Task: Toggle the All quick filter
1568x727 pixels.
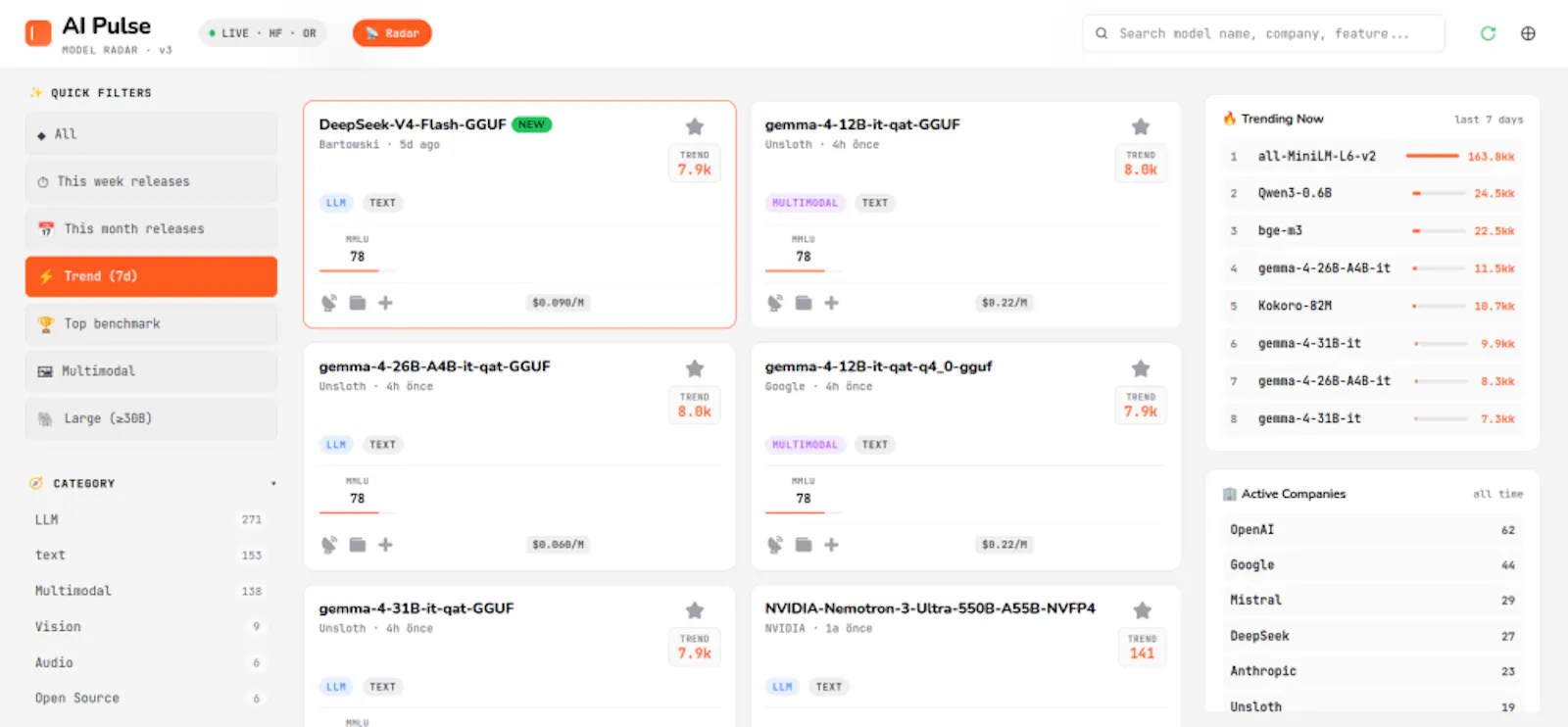Action: coord(151,134)
